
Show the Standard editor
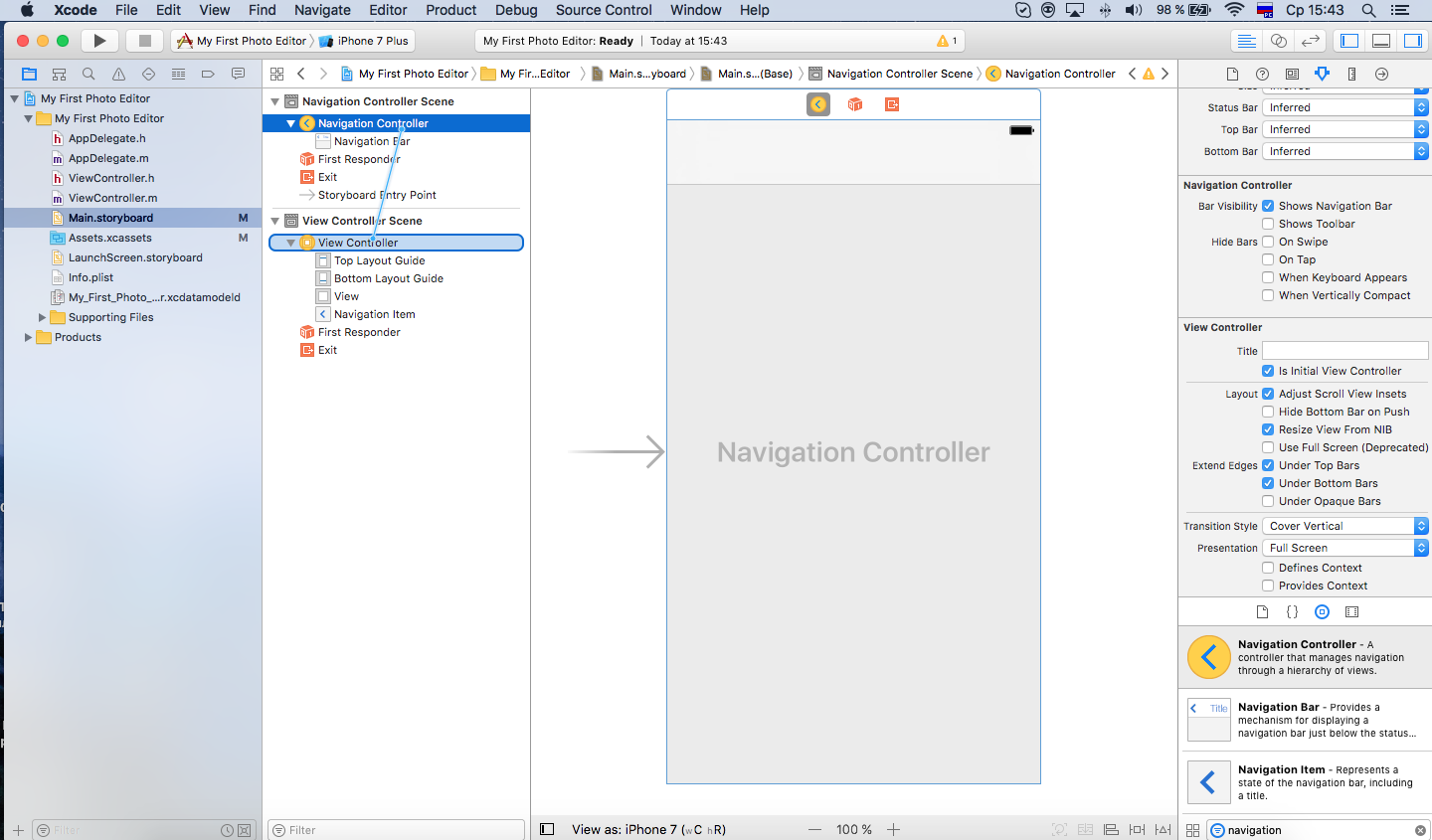[x=1246, y=41]
